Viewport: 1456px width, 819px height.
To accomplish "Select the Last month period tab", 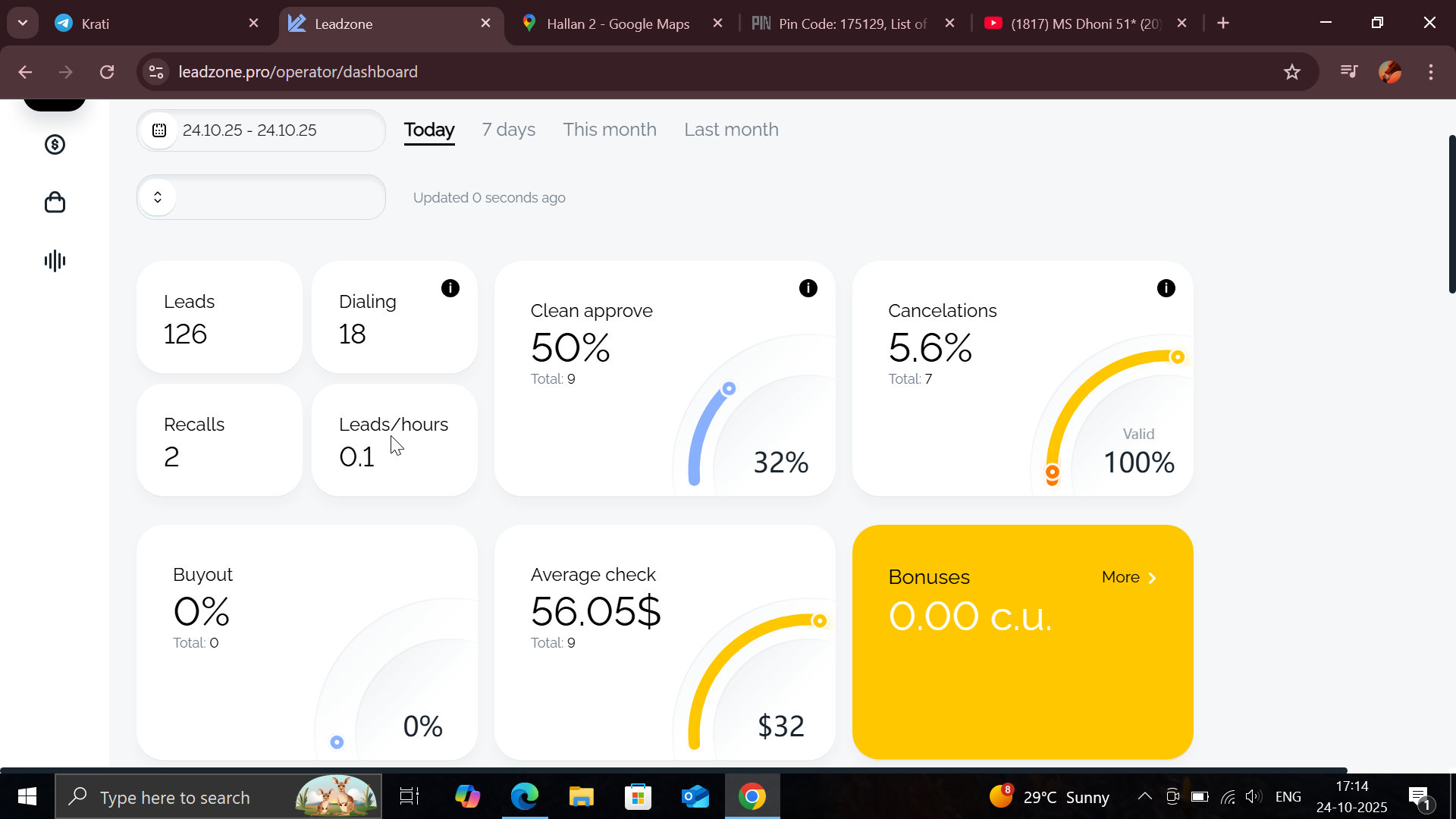I will tap(731, 130).
